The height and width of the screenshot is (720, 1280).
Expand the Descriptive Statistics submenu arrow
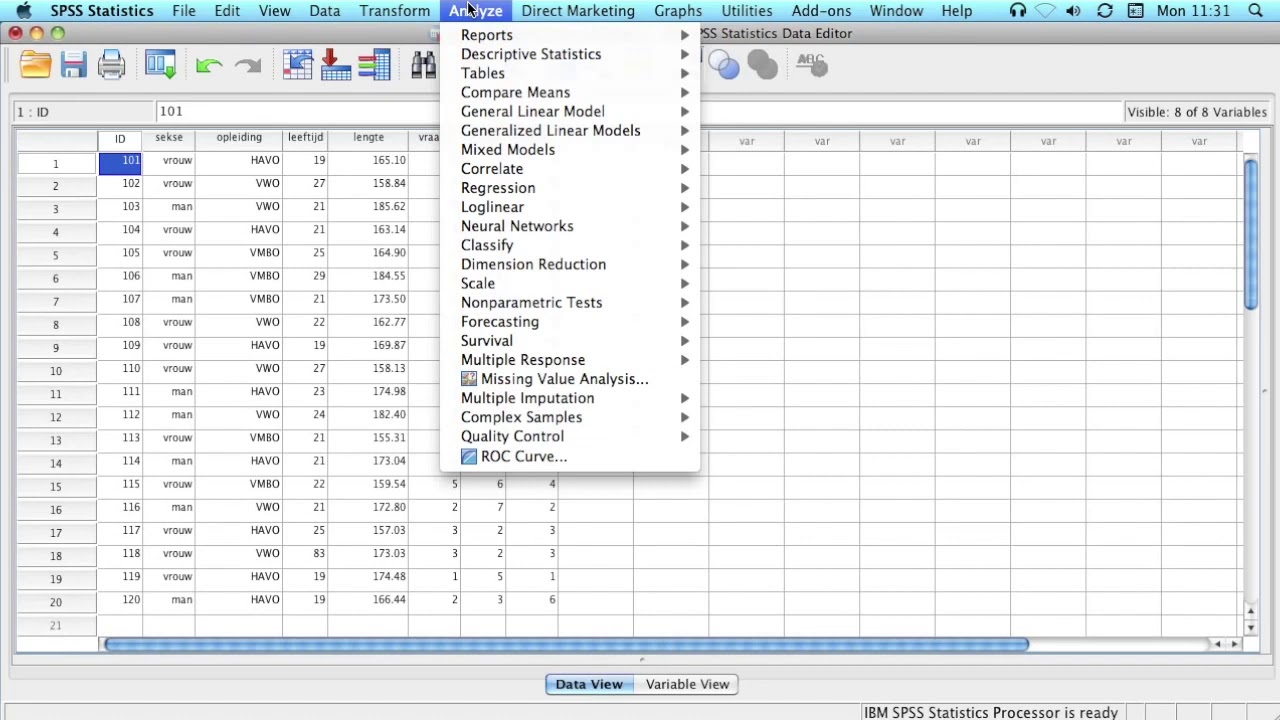[x=685, y=54]
